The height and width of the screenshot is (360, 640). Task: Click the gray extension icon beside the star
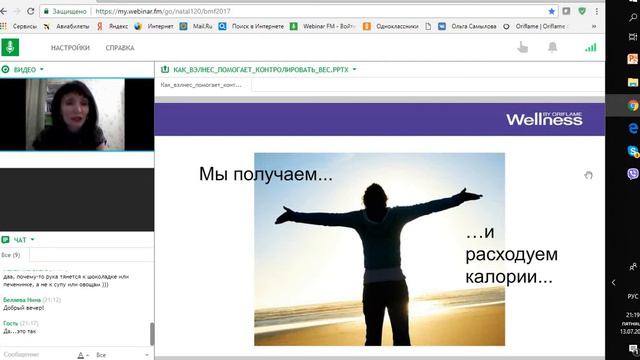click(x=566, y=11)
